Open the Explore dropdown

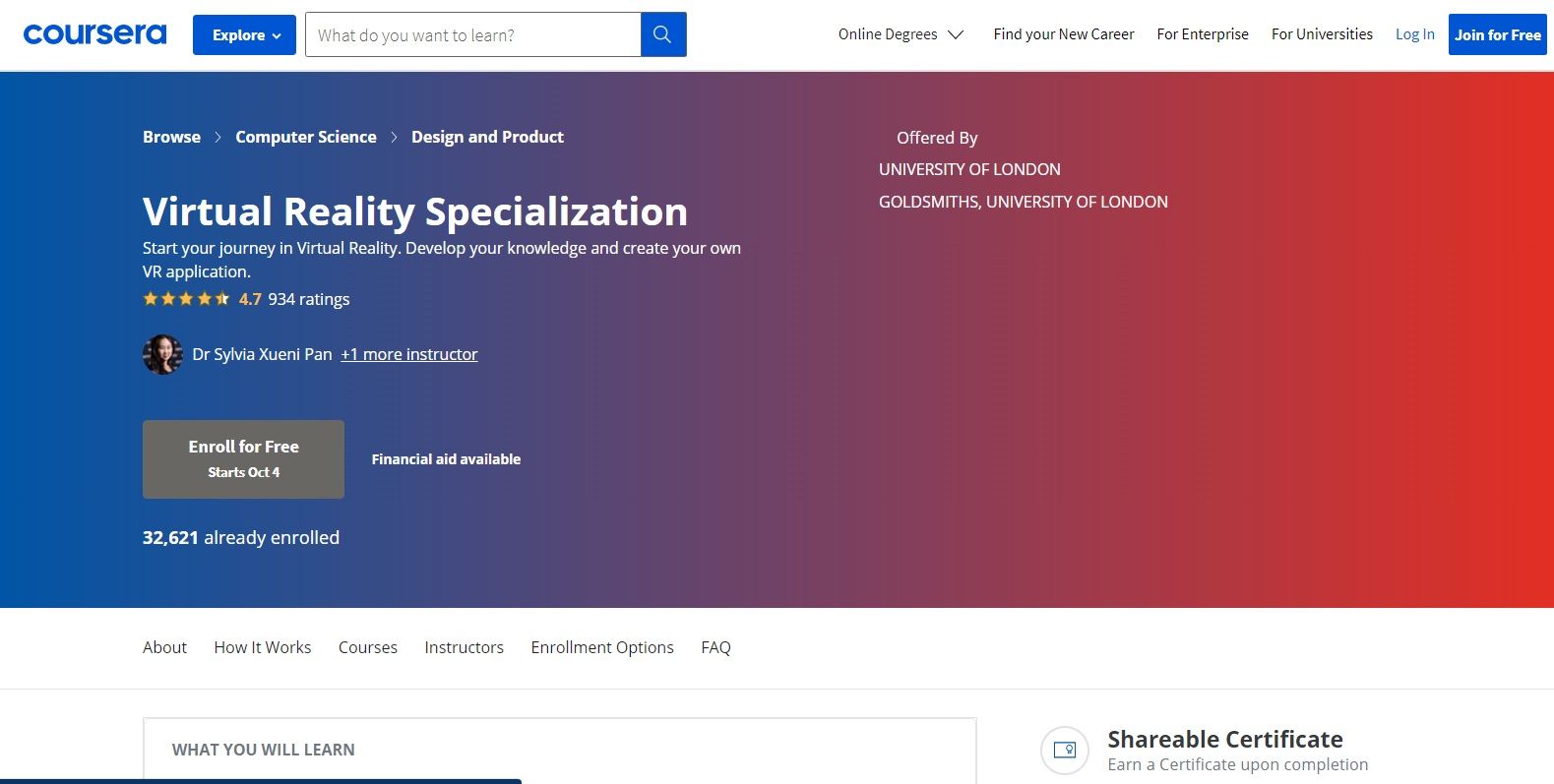tap(244, 34)
